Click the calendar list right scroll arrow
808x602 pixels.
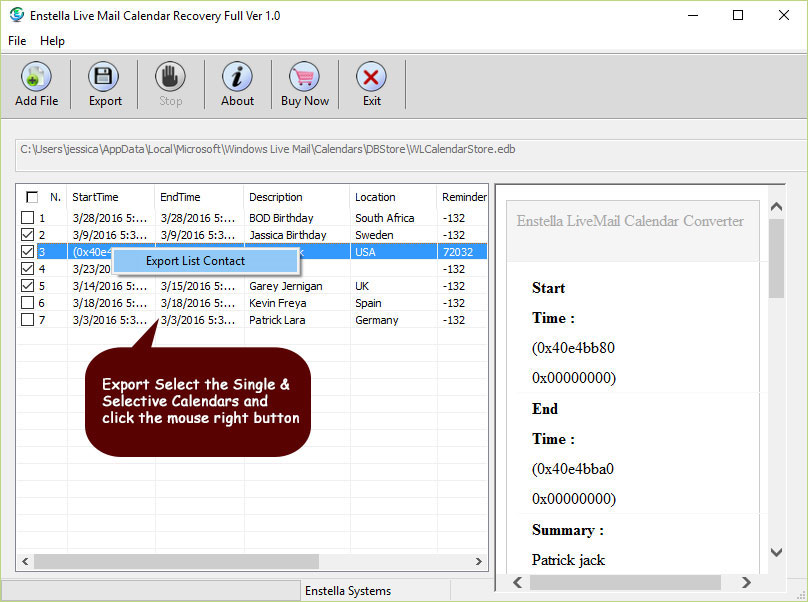(x=478, y=562)
